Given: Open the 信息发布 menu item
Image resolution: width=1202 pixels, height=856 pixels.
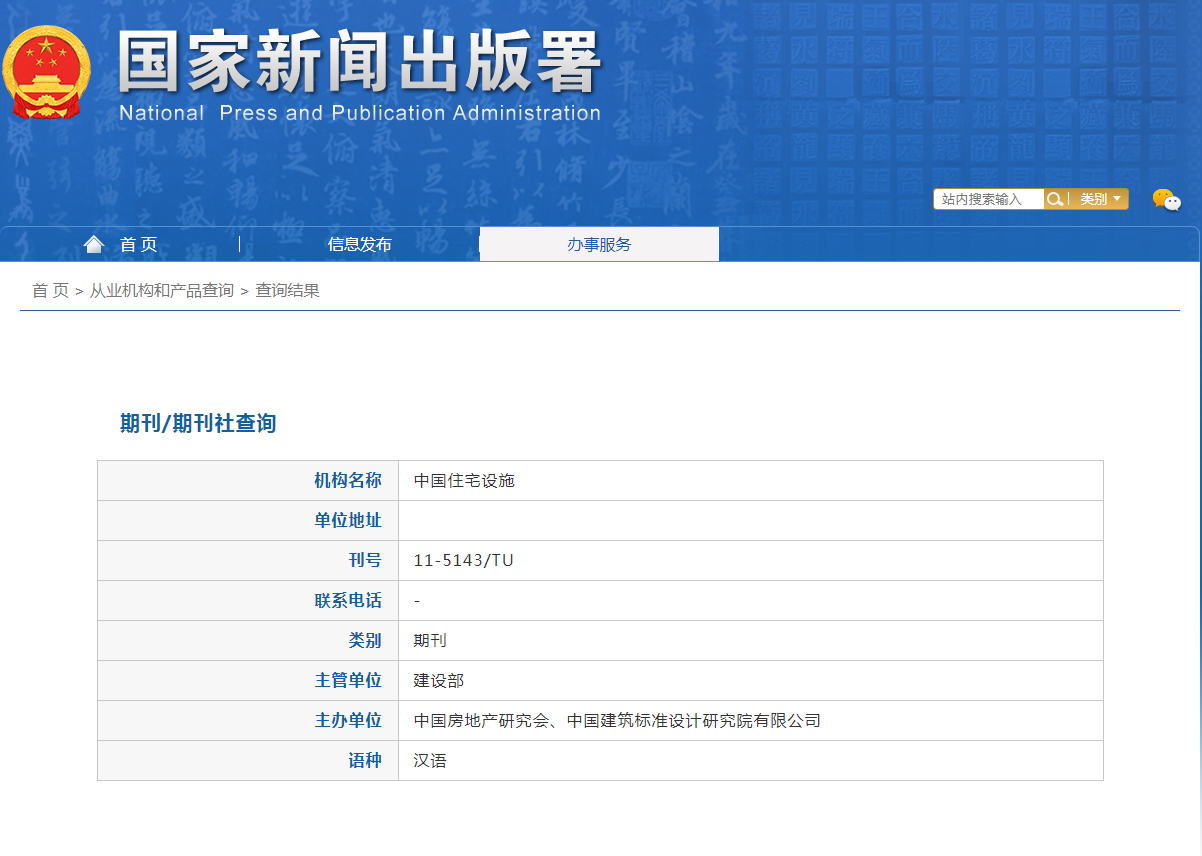Looking at the screenshot, I should 360,245.
